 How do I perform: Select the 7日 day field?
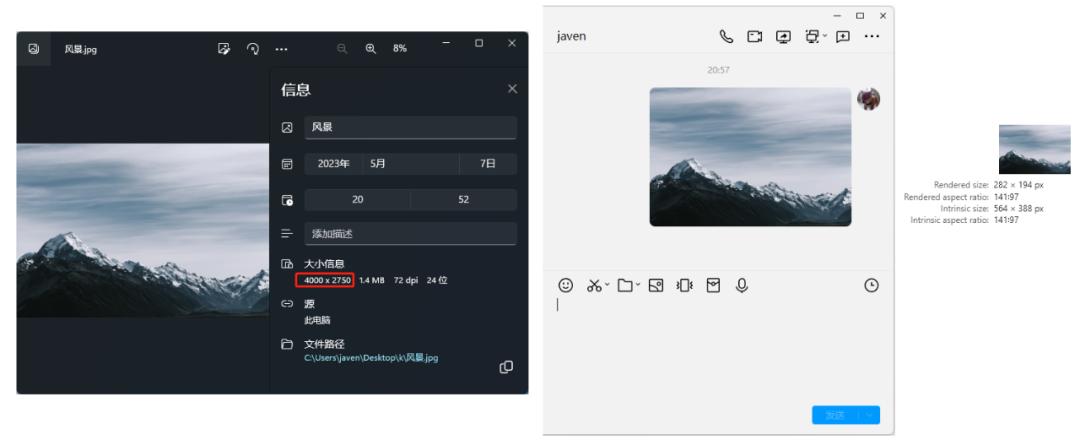tap(488, 164)
